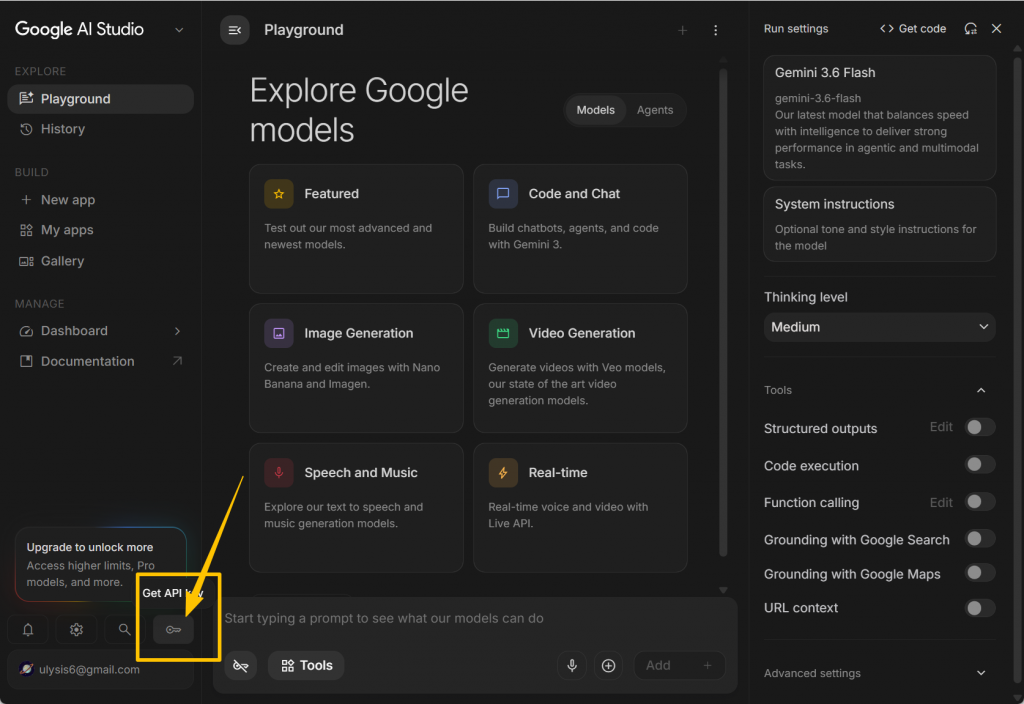Open ulysis6@gmail.com account menu
The image size is (1024, 704).
(x=101, y=669)
